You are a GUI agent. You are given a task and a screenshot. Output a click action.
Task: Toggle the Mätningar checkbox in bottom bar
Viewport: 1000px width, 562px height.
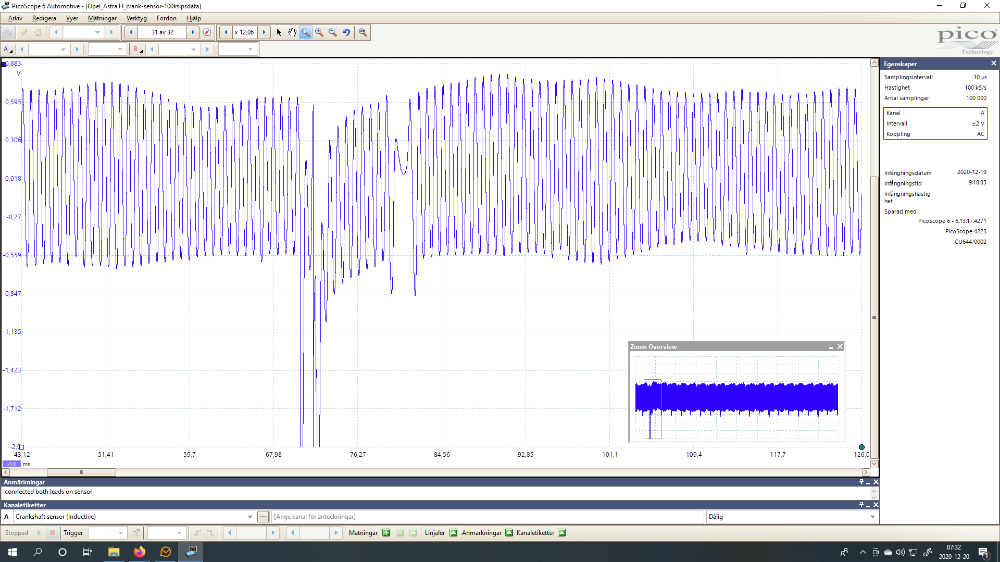tap(385, 533)
